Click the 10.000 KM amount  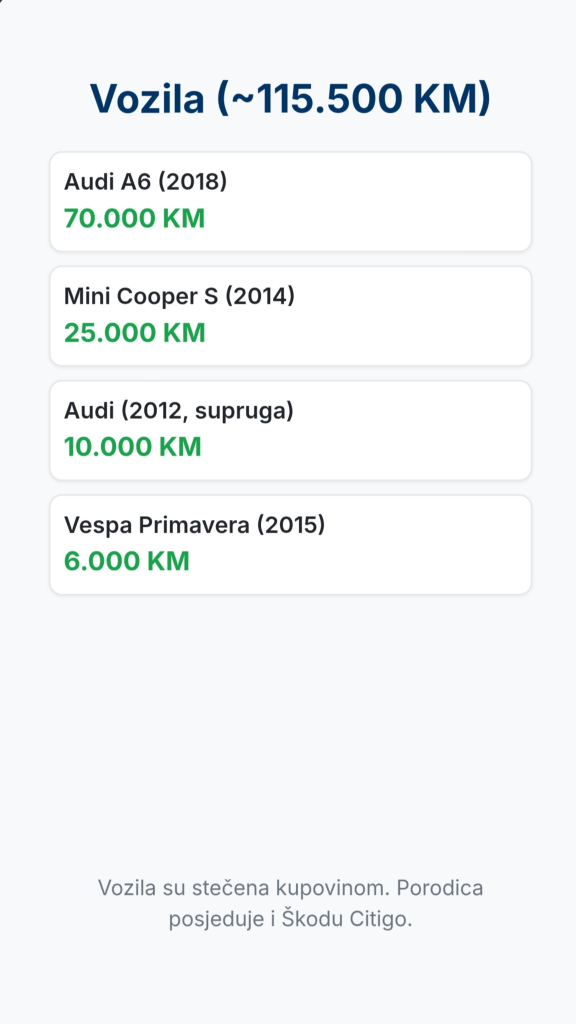pyautogui.click(x=133, y=447)
